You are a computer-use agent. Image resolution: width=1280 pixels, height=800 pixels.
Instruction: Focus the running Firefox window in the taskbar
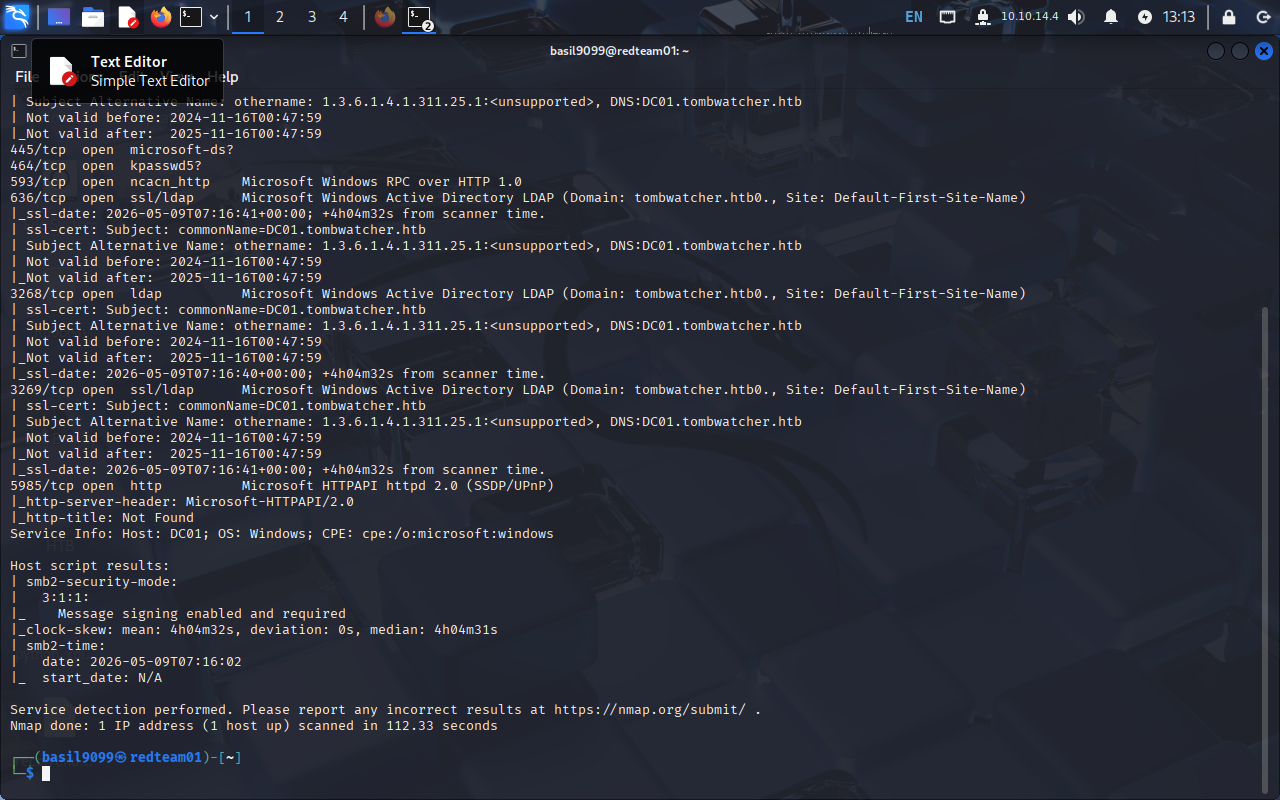(x=385, y=17)
